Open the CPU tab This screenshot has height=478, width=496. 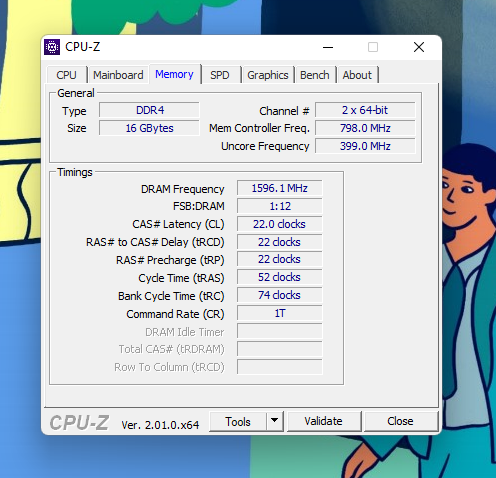pyautogui.click(x=66, y=75)
